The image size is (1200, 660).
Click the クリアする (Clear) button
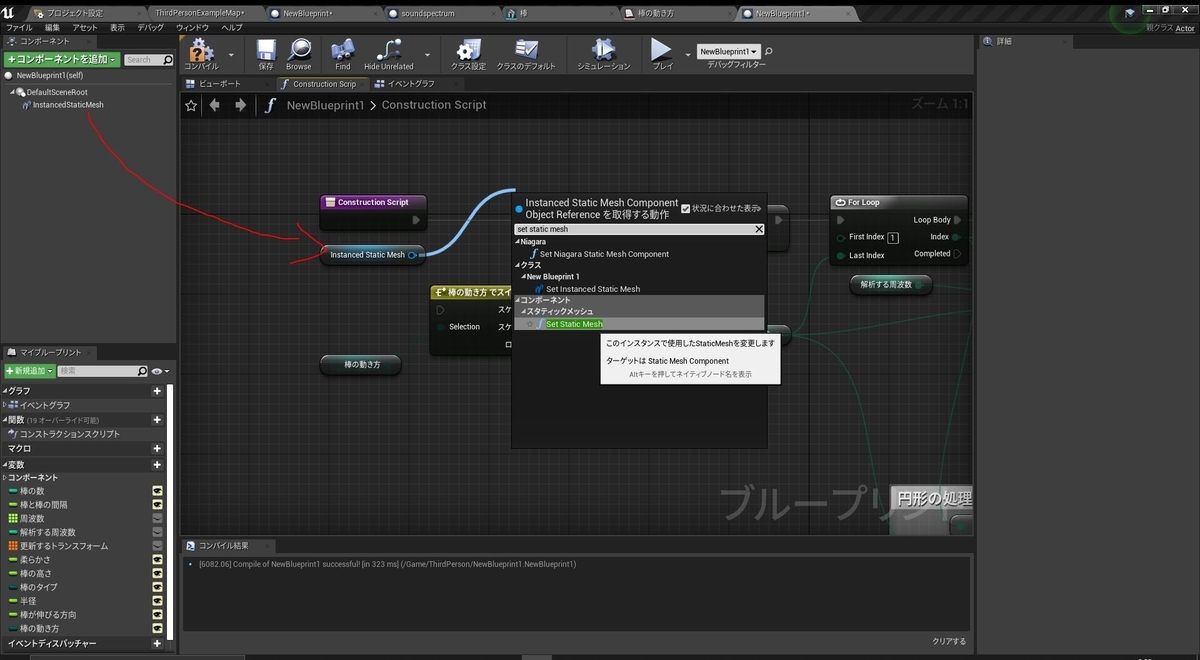pos(949,641)
